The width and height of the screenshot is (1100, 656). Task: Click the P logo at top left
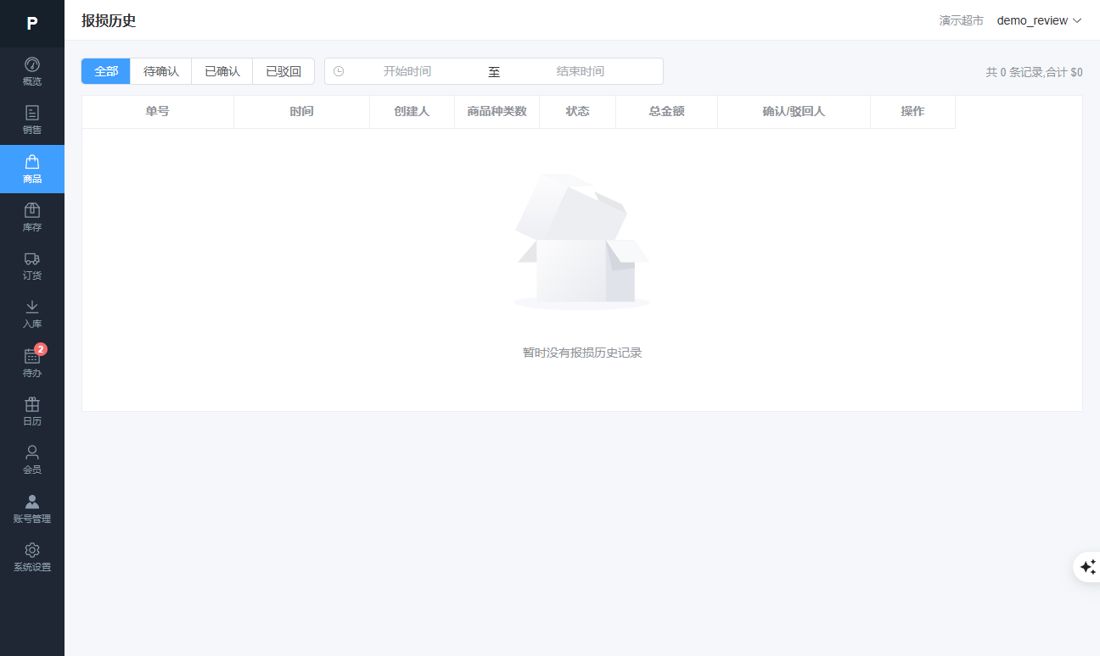click(32, 23)
